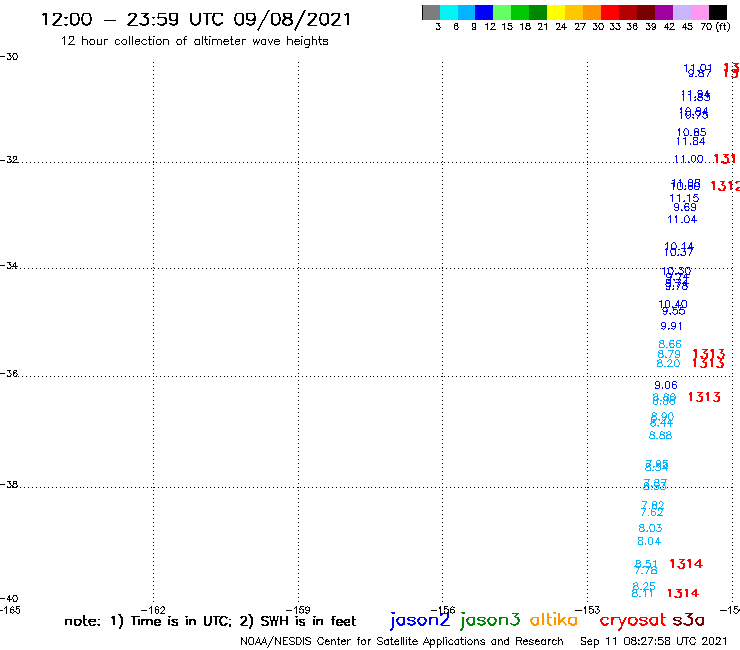Click the latitude label '-30'
The height and width of the screenshot is (650, 740).
(9, 57)
